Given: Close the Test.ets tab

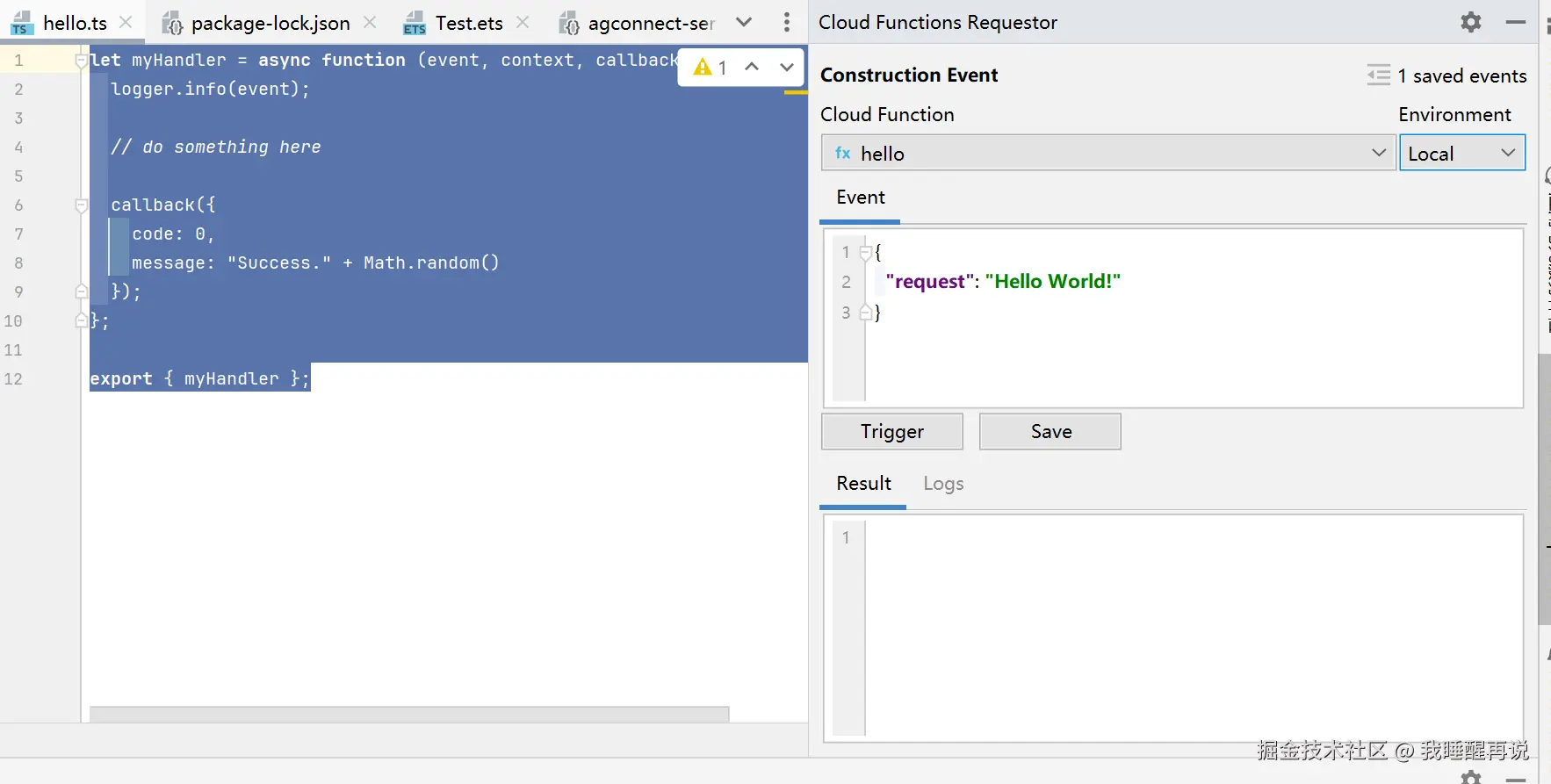Looking at the screenshot, I should (x=523, y=22).
